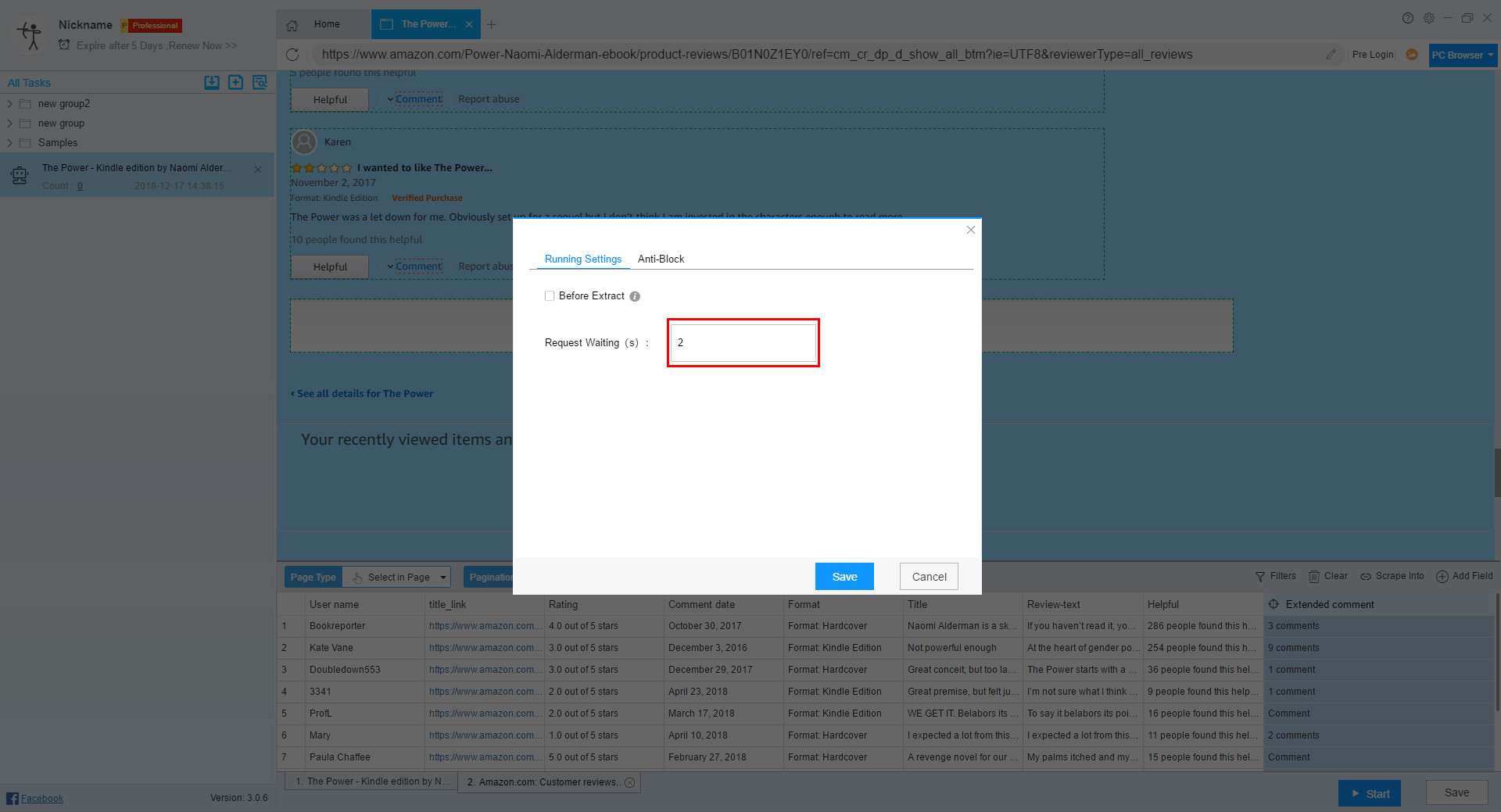
Task: Close The Power browser tab
Action: coord(469,24)
